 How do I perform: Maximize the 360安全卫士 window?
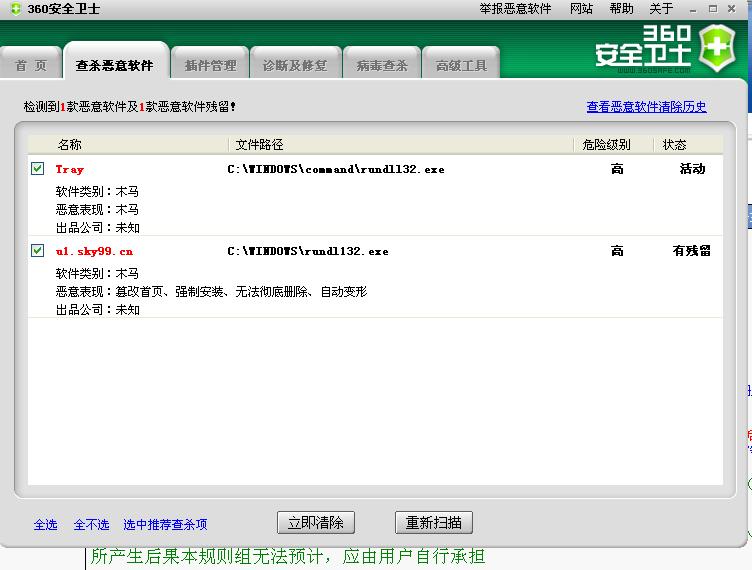713,9
